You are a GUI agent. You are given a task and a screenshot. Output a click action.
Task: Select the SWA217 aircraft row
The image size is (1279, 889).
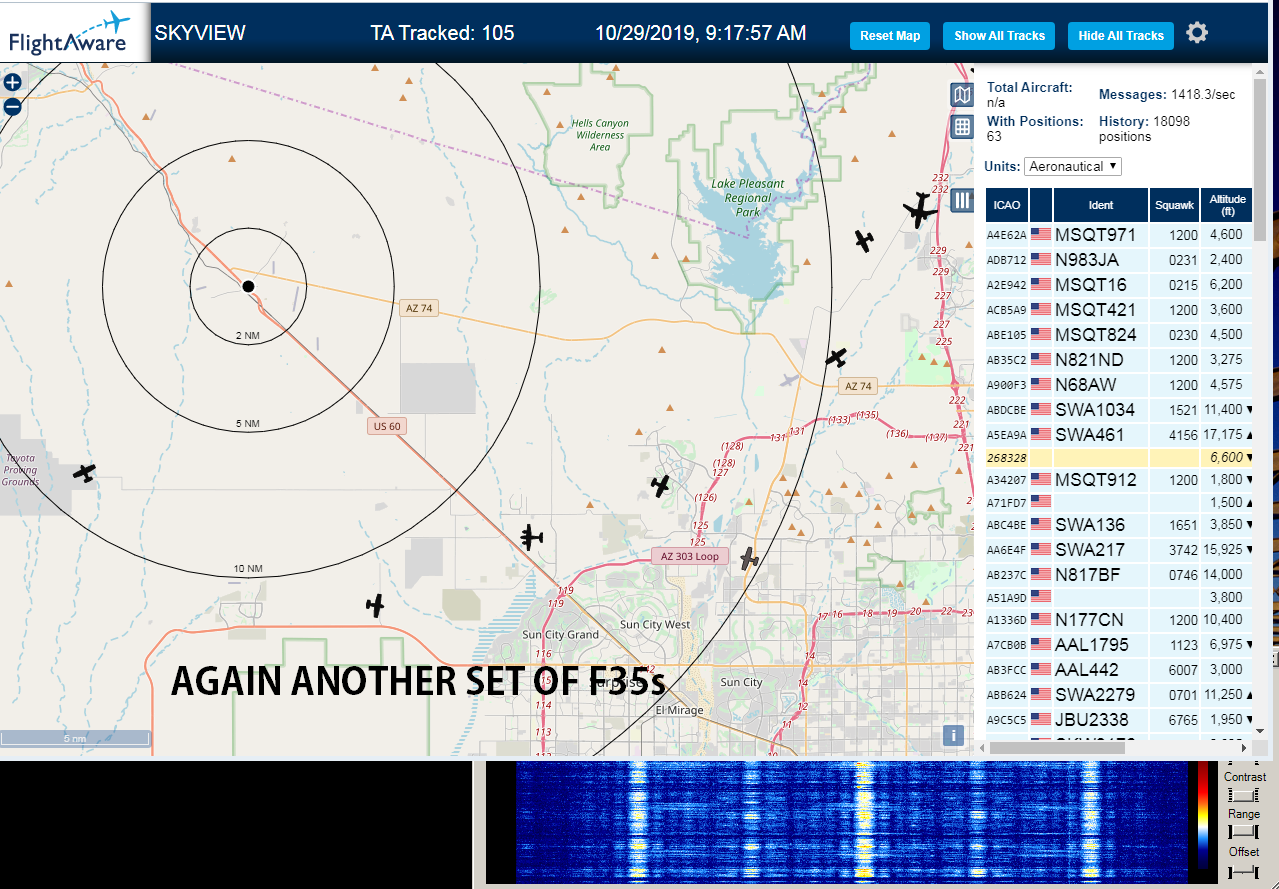(1118, 549)
